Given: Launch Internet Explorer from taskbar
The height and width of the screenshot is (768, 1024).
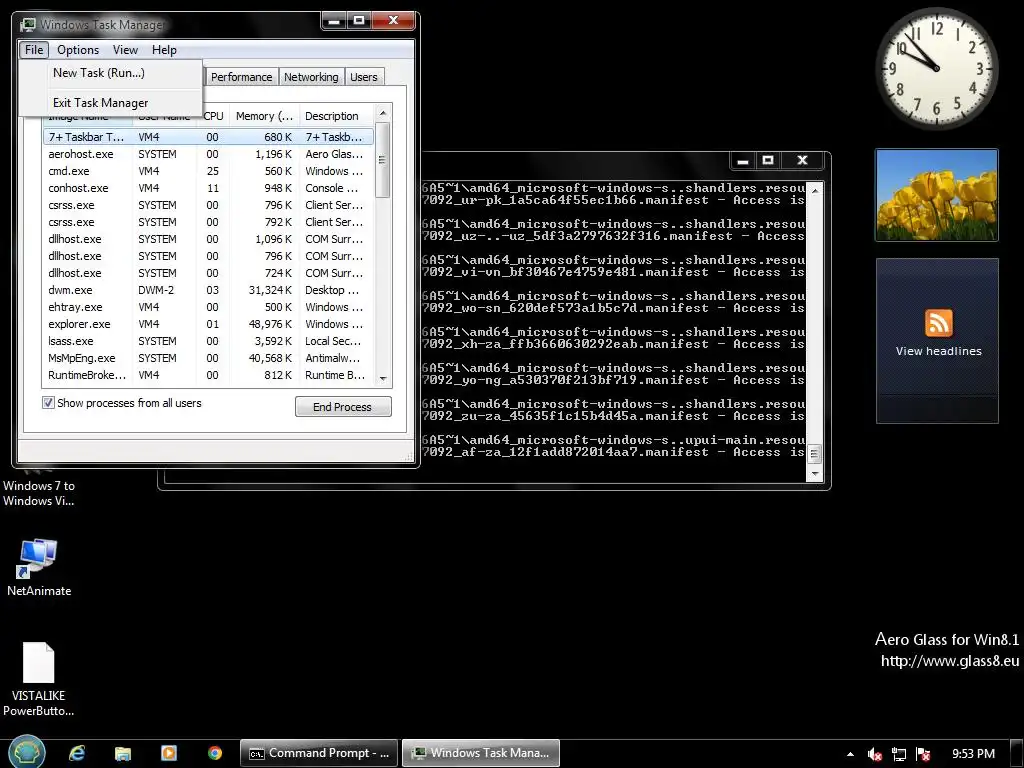Looking at the screenshot, I should pyautogui.click(x=77, y=753).
